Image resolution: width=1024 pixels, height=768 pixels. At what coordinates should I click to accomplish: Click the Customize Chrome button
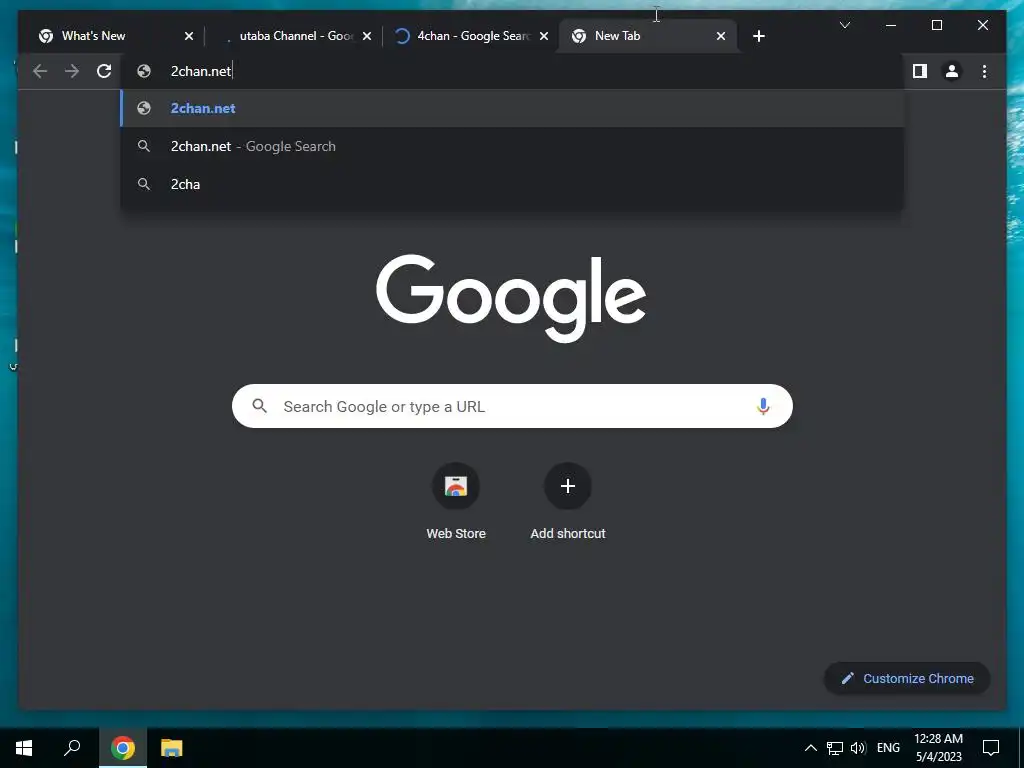tap(907, 679)
